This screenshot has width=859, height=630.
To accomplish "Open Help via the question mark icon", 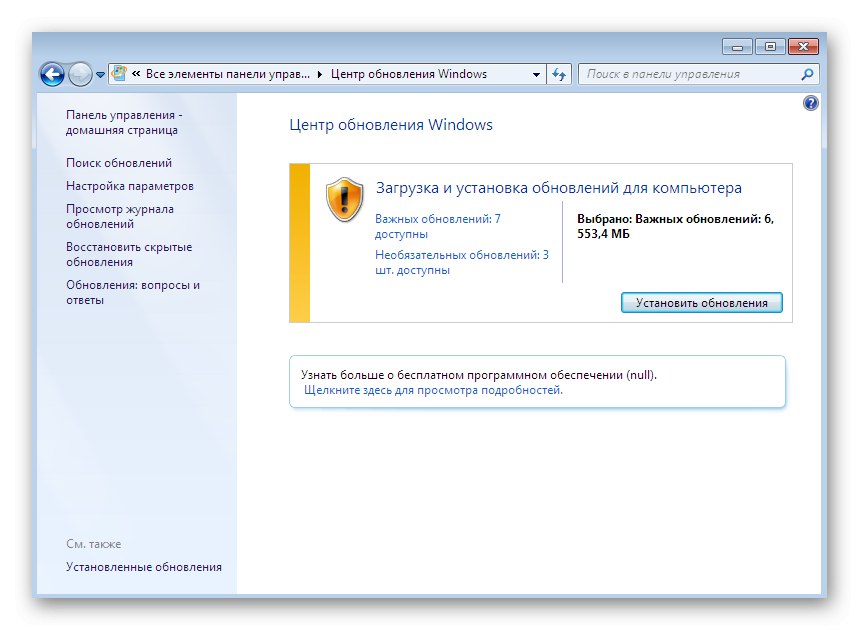I will coord(810,102).
